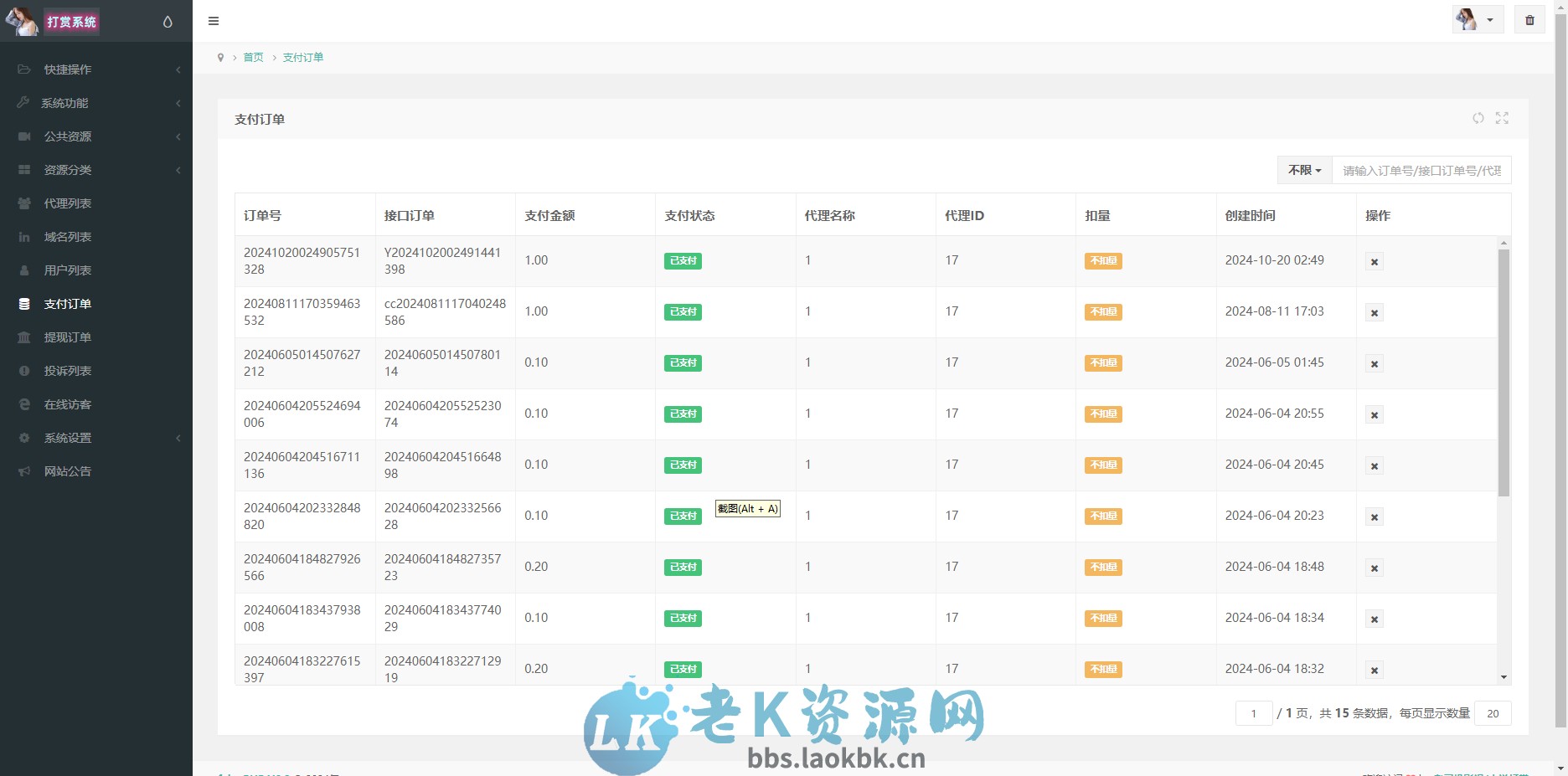Select 用户列表 in the sidebar
The width and height of the screenshot is (1568, 776).
point(67,270)
